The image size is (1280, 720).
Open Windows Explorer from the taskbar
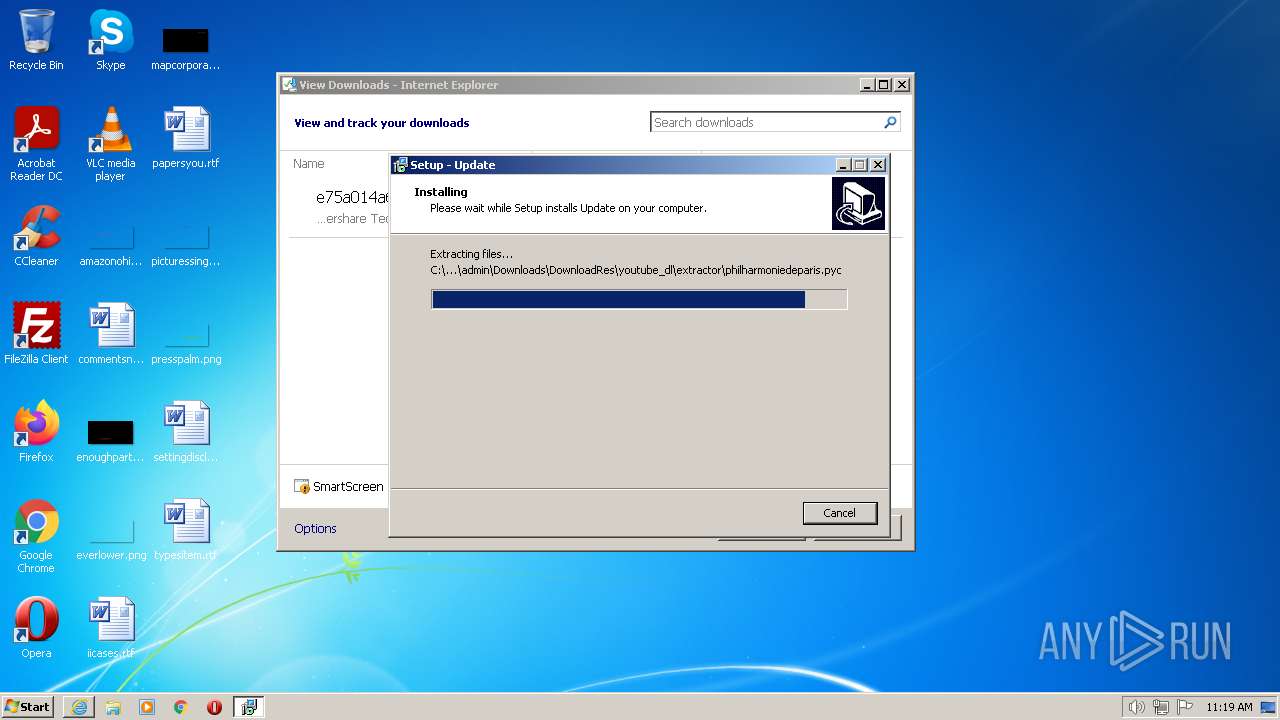coord(113,707)
